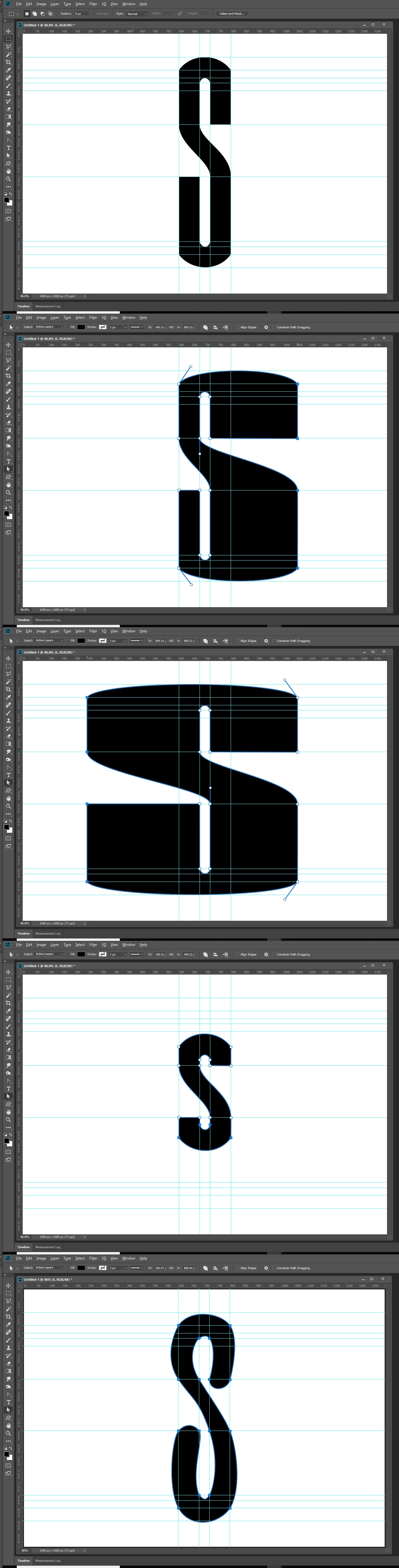Select Healing Brush tool in W 256.97 window
The image size is (399, 1568).
point(8,1332)
